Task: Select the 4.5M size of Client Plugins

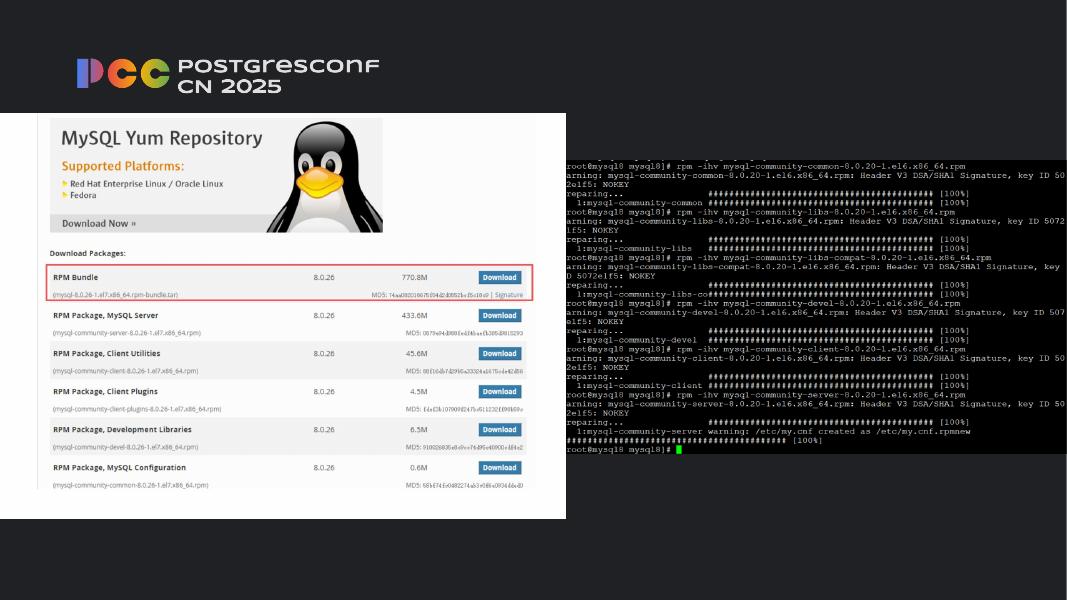Action: (x=418, y=392)
